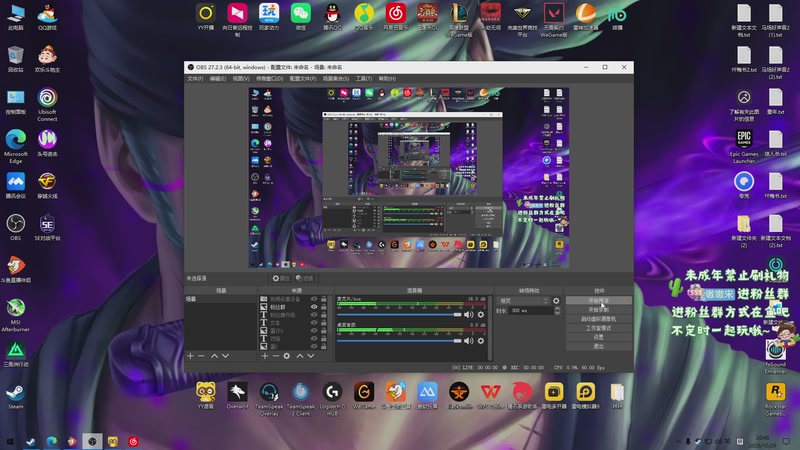Click 退出 to exit OBS
800x450 pixels.
598,346
